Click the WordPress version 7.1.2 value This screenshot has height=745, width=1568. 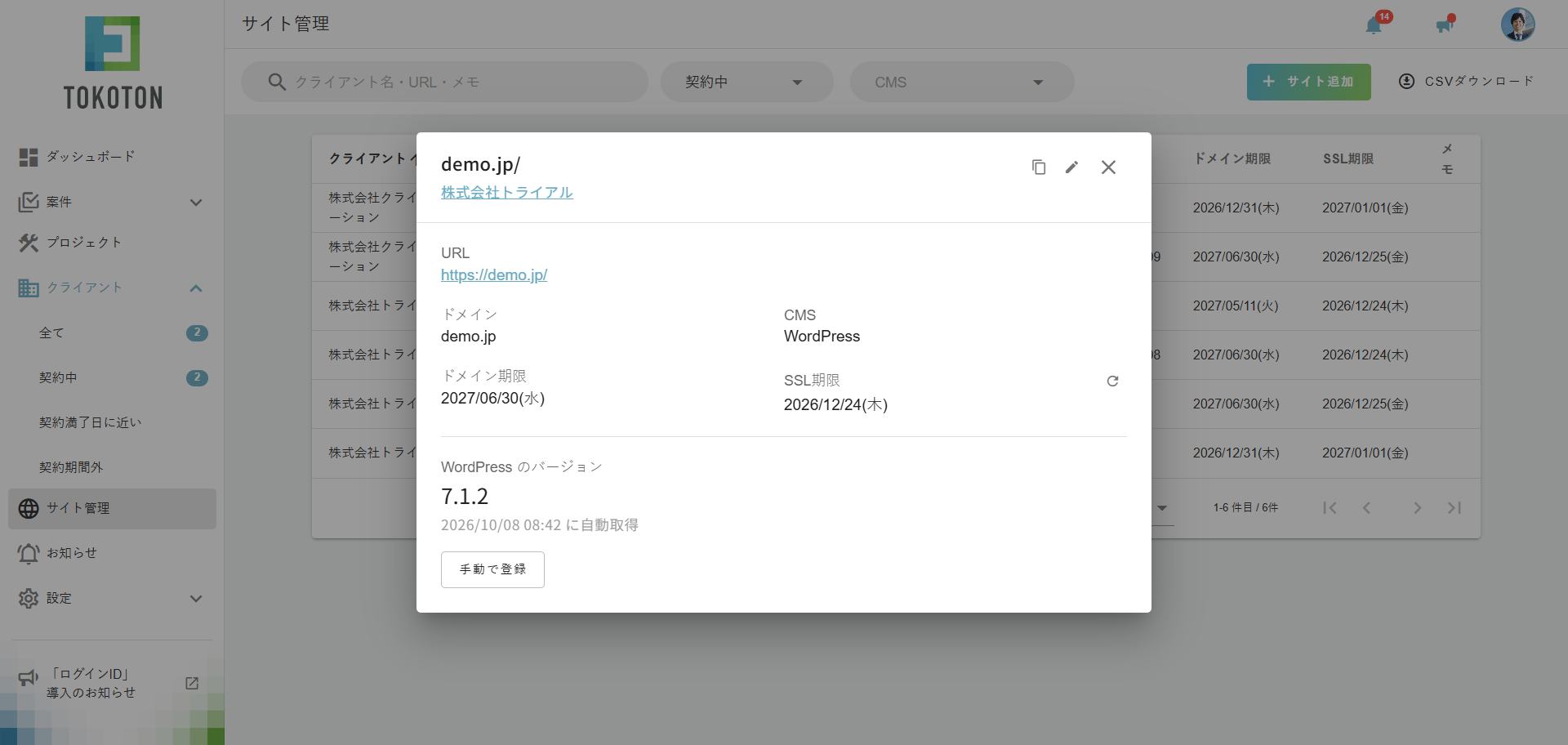click(x=465, y=497)
